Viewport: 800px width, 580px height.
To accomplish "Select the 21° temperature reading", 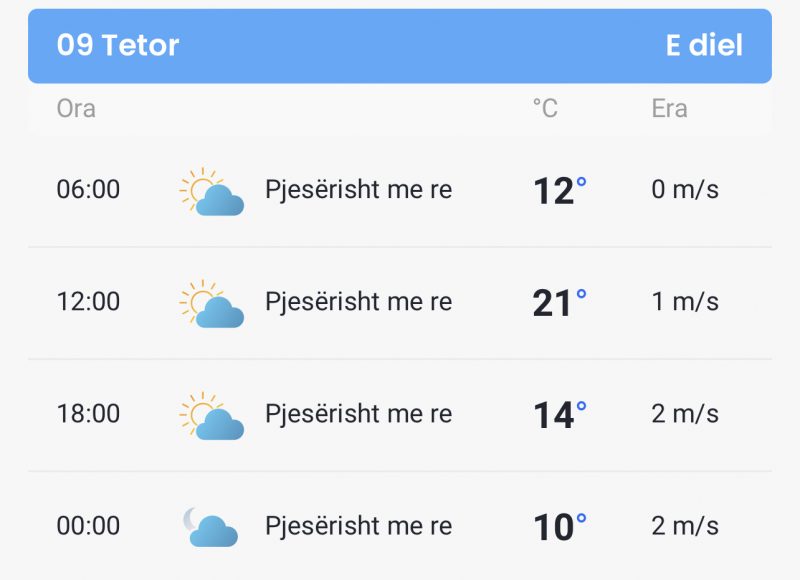I will tap(560, 302).
